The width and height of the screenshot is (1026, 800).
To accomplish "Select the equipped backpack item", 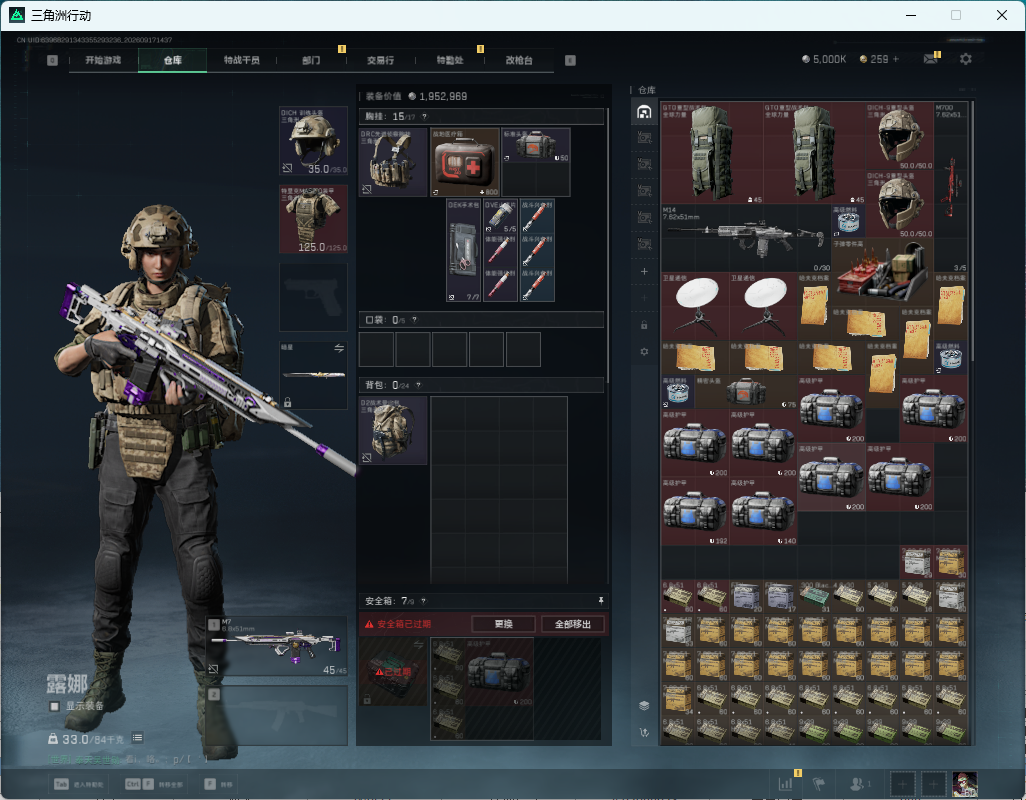I will click(393, 430).
